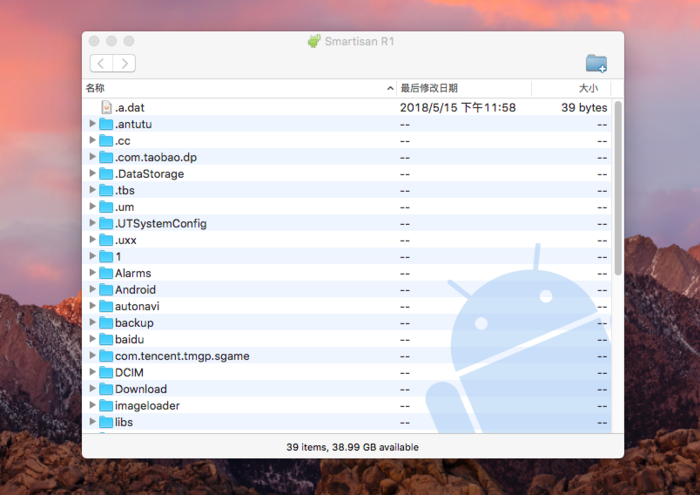
Task: Expand the Download folder disclosure triangle
Action: point(92,388)
